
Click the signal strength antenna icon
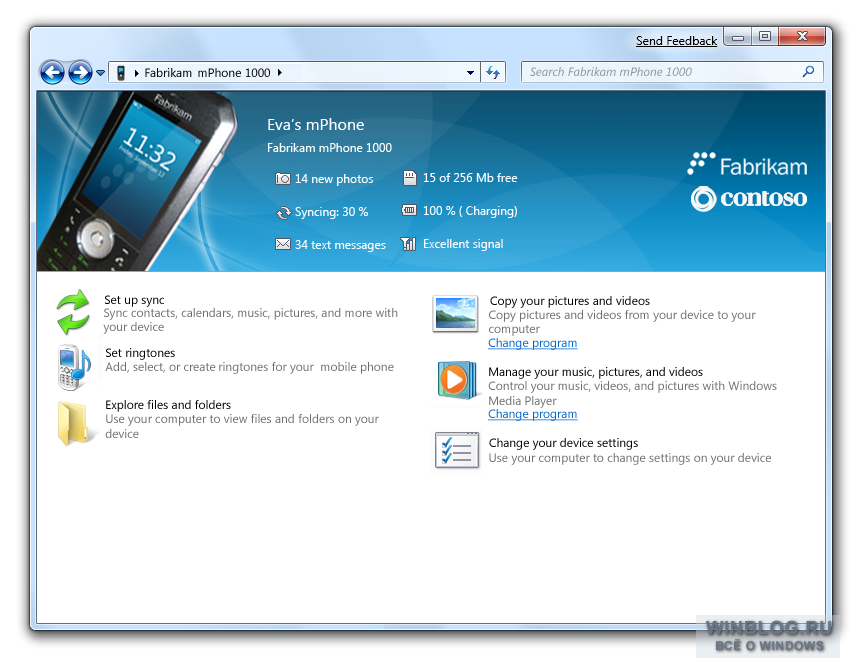[x=408, y=244]
